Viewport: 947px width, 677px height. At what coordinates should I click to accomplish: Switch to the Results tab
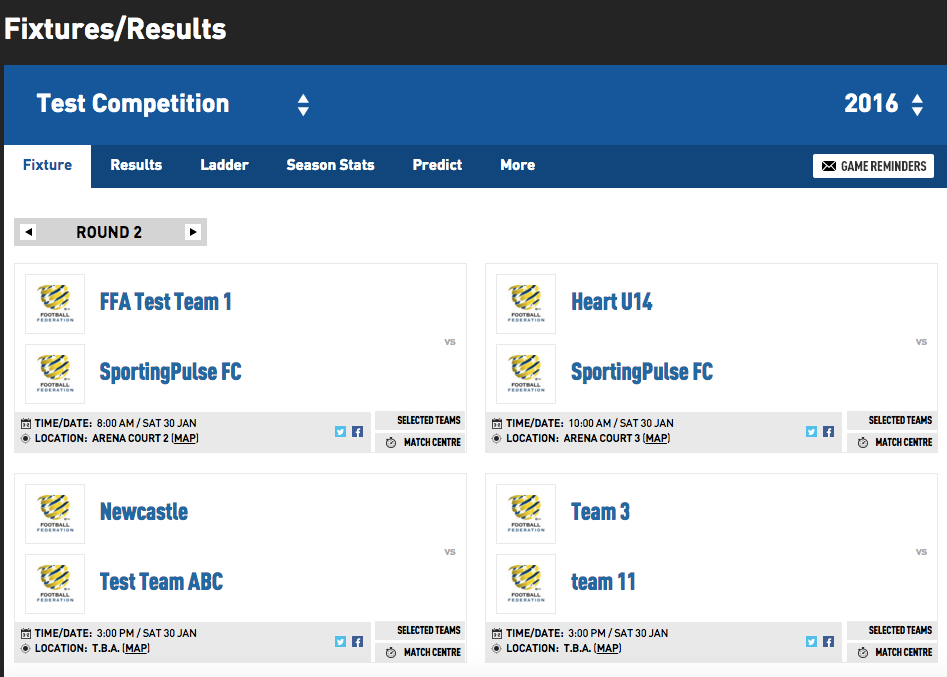[136, 165]
